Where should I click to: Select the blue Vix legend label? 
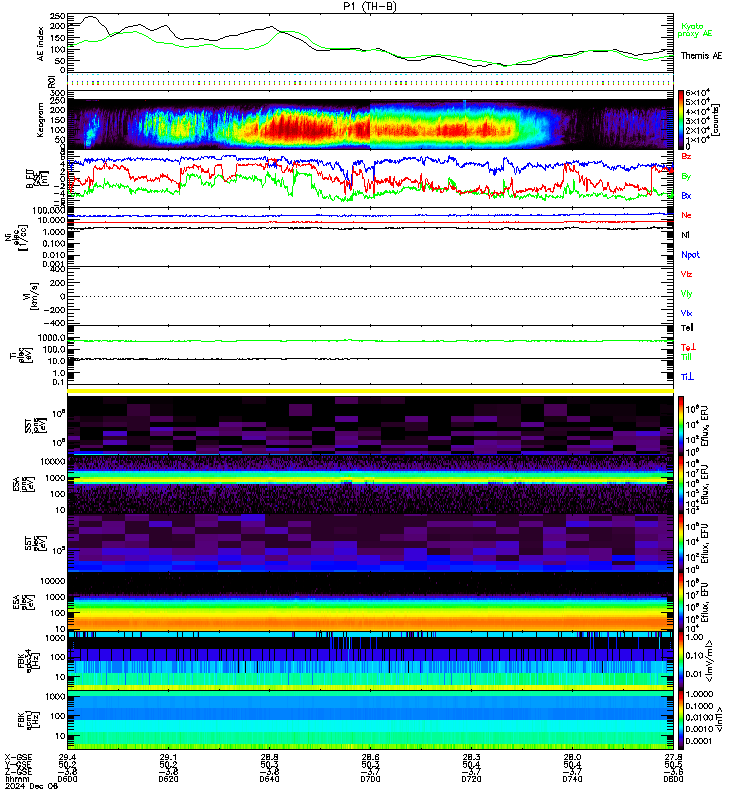[686, 313]
